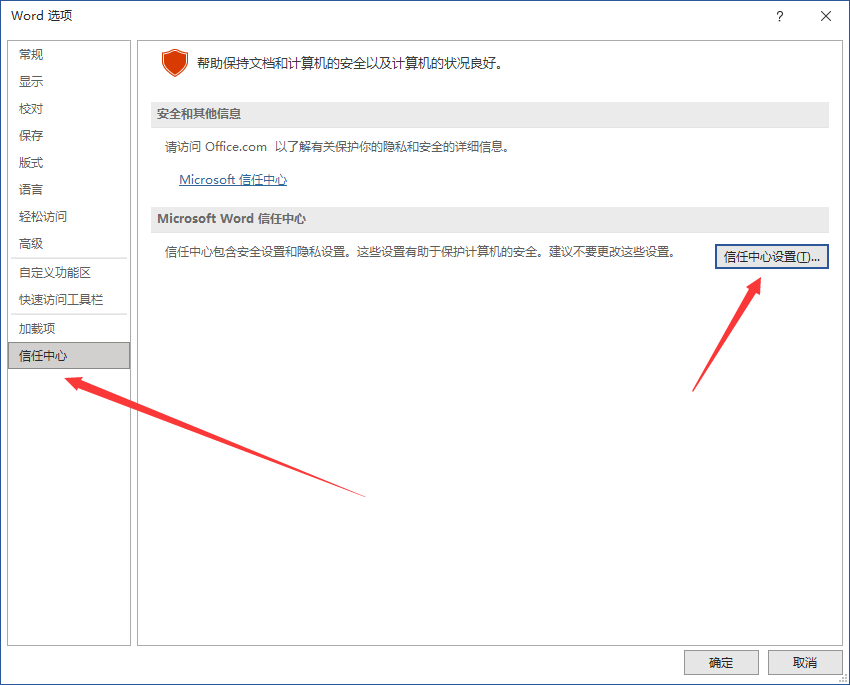
Task: Click the help question mark icon
Action: tap(780, 16)
